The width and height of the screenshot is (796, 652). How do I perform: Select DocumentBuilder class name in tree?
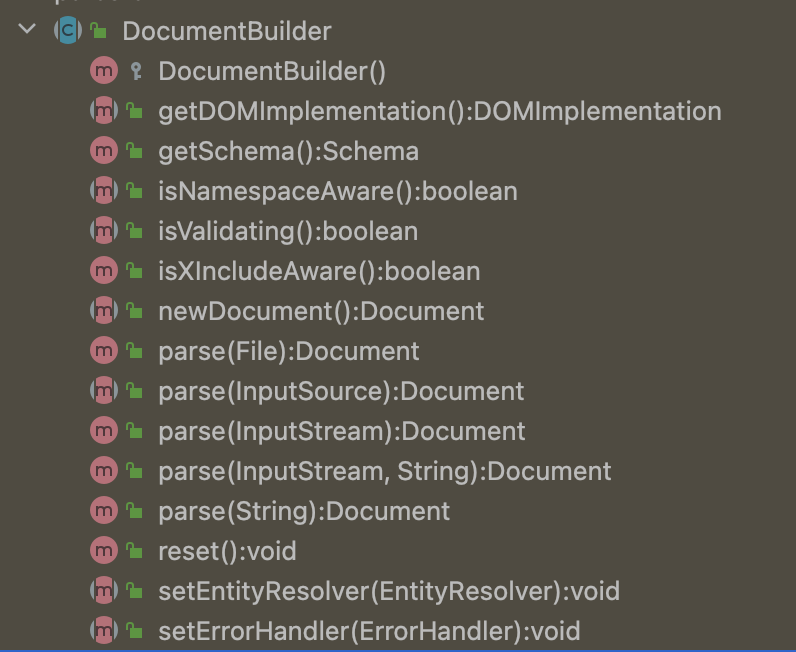[226, 31]
